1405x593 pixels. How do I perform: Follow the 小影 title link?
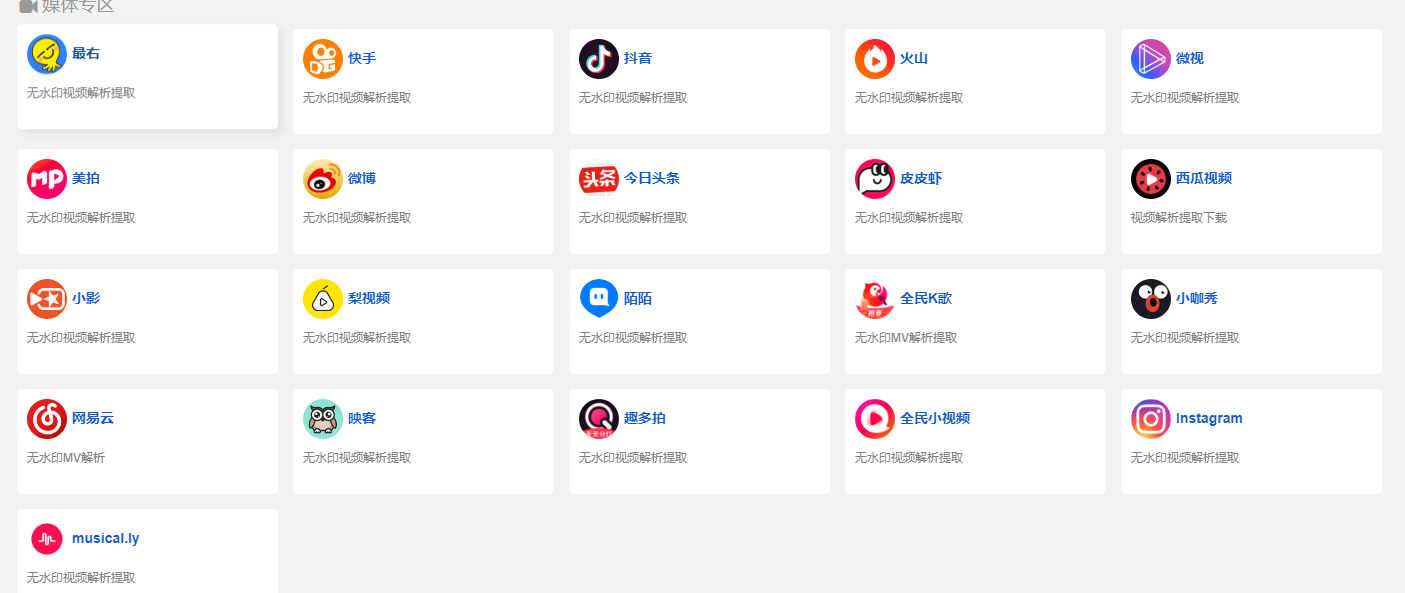[86, 298]
